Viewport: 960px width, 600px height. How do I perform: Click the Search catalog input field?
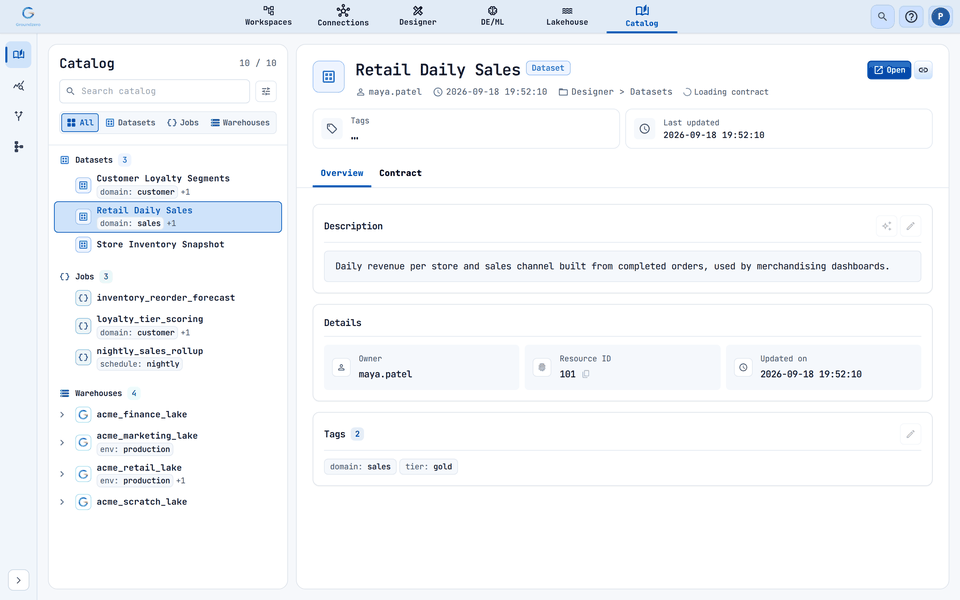154,91
